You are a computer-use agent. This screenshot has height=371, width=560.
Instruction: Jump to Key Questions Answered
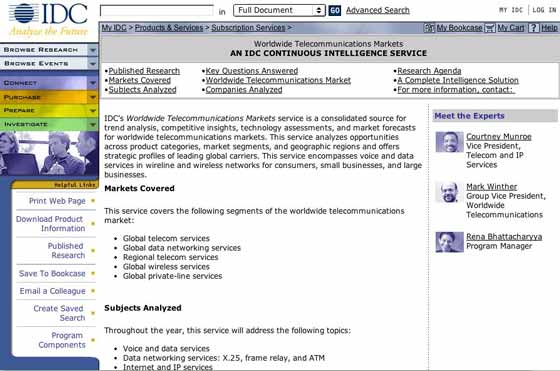coord(251,71)
